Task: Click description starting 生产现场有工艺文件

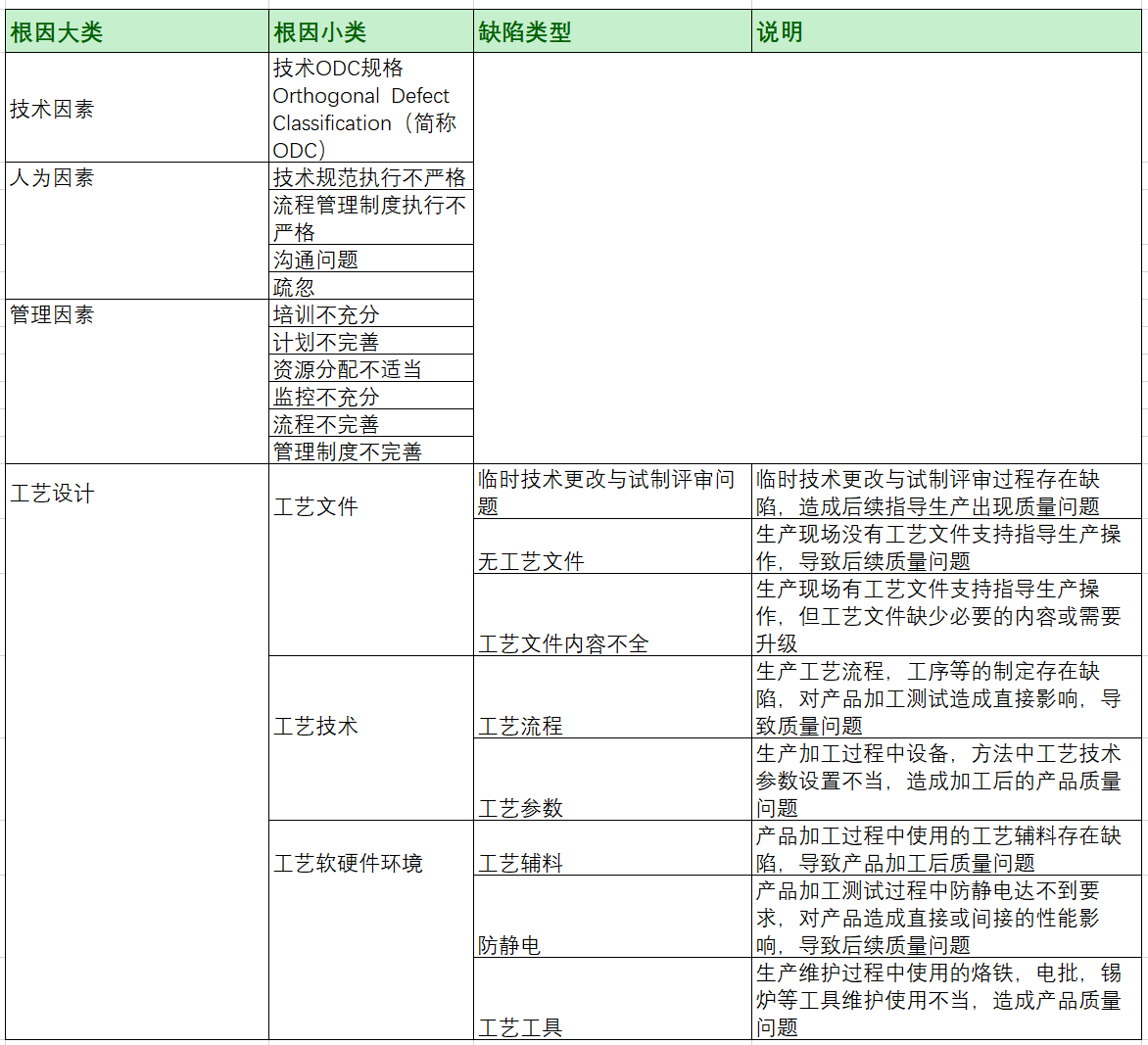Action: point(946,615)
